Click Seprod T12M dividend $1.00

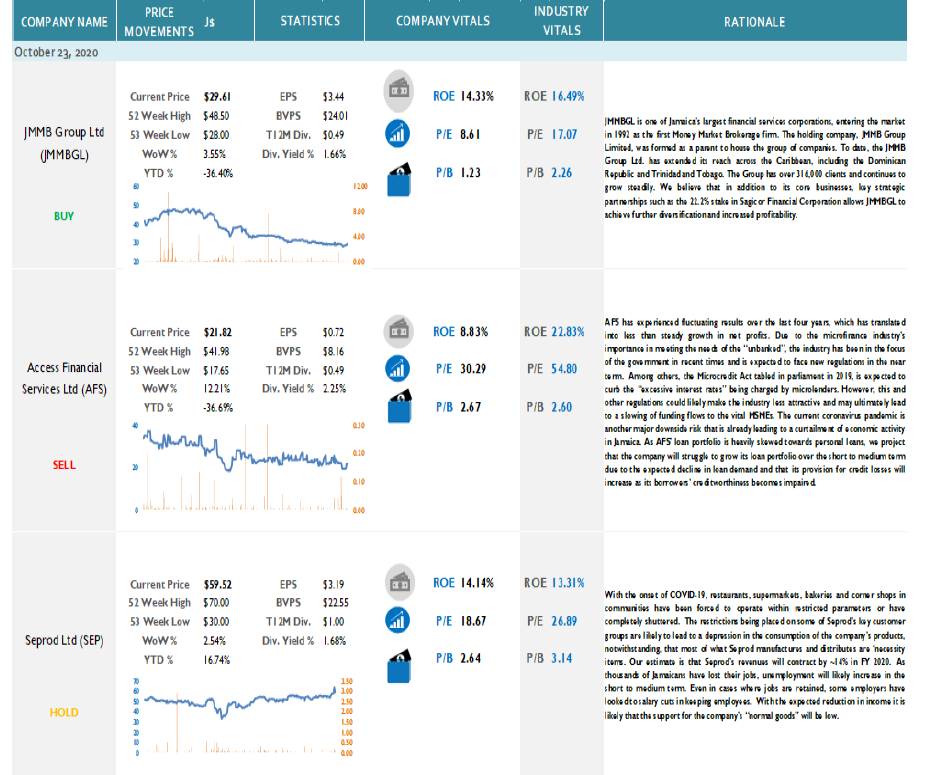pyautogui.click(x=333, y=622)
